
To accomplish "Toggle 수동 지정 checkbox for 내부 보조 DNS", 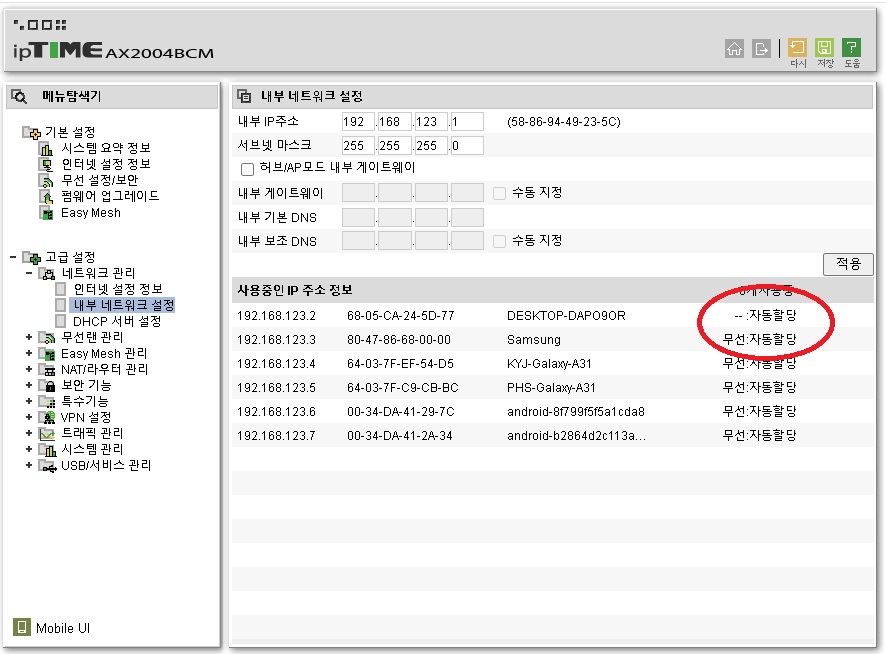I will coord(499,242).
